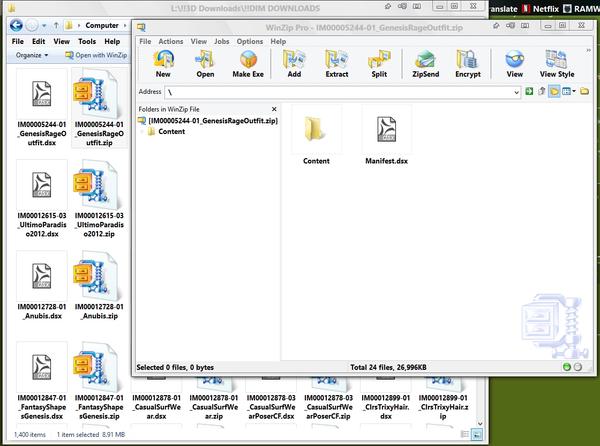This screenshot has height=446, width=600.
Task: Select IM00012728-01_Anubis.dsx file
Action: (x=42, y=286)
